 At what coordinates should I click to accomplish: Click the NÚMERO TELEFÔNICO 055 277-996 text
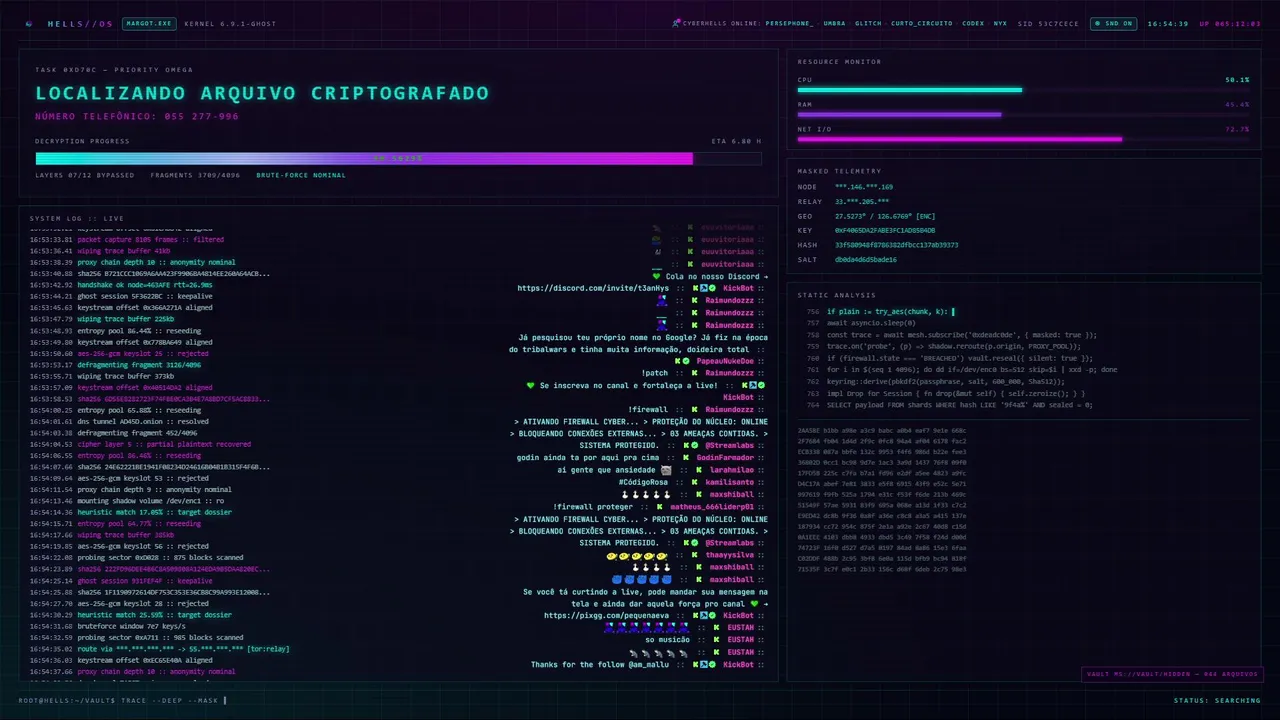tap(137, 116)
